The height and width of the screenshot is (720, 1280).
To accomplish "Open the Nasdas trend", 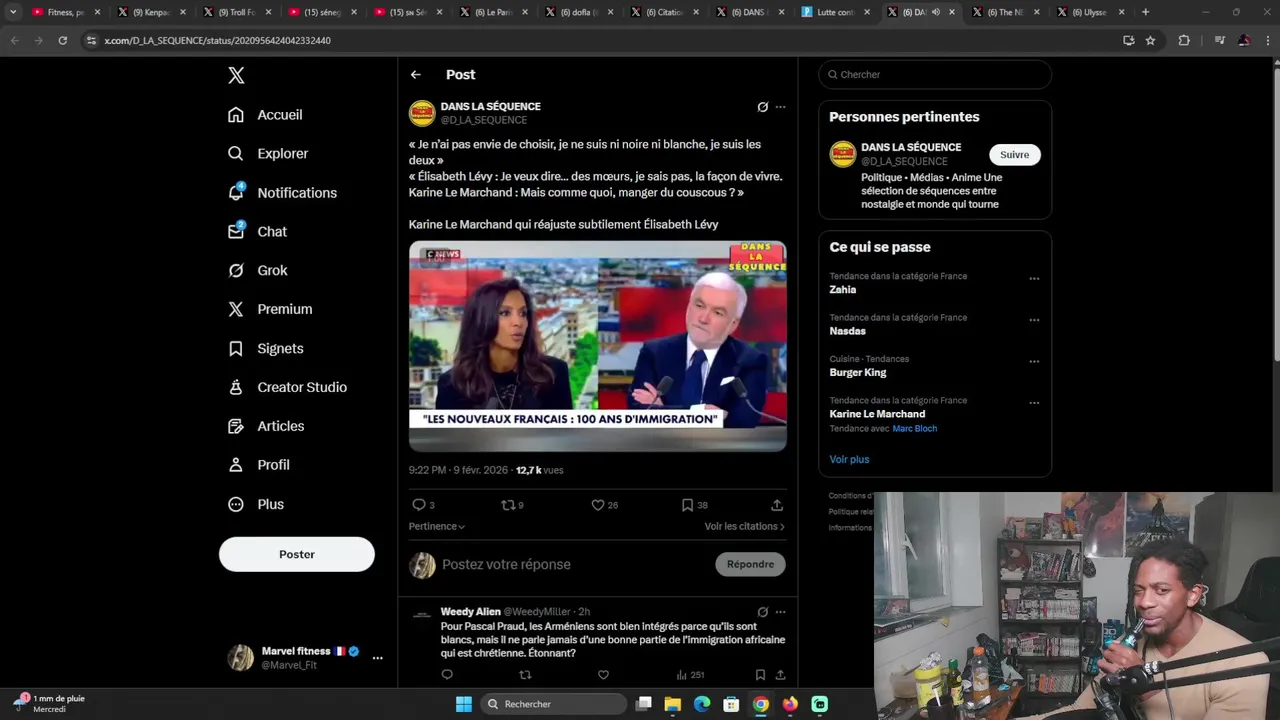I will [848, 331].
